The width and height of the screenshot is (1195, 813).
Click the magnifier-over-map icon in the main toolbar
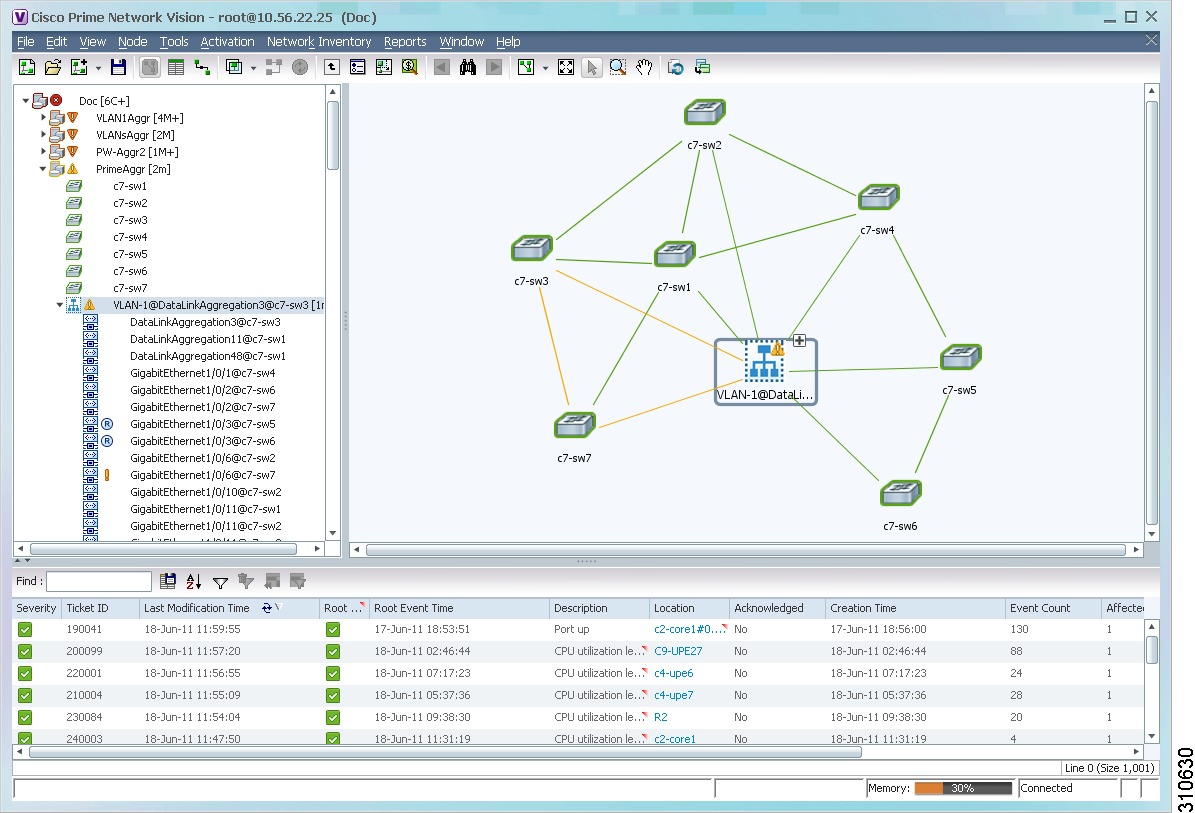click(x=409, y=68)
